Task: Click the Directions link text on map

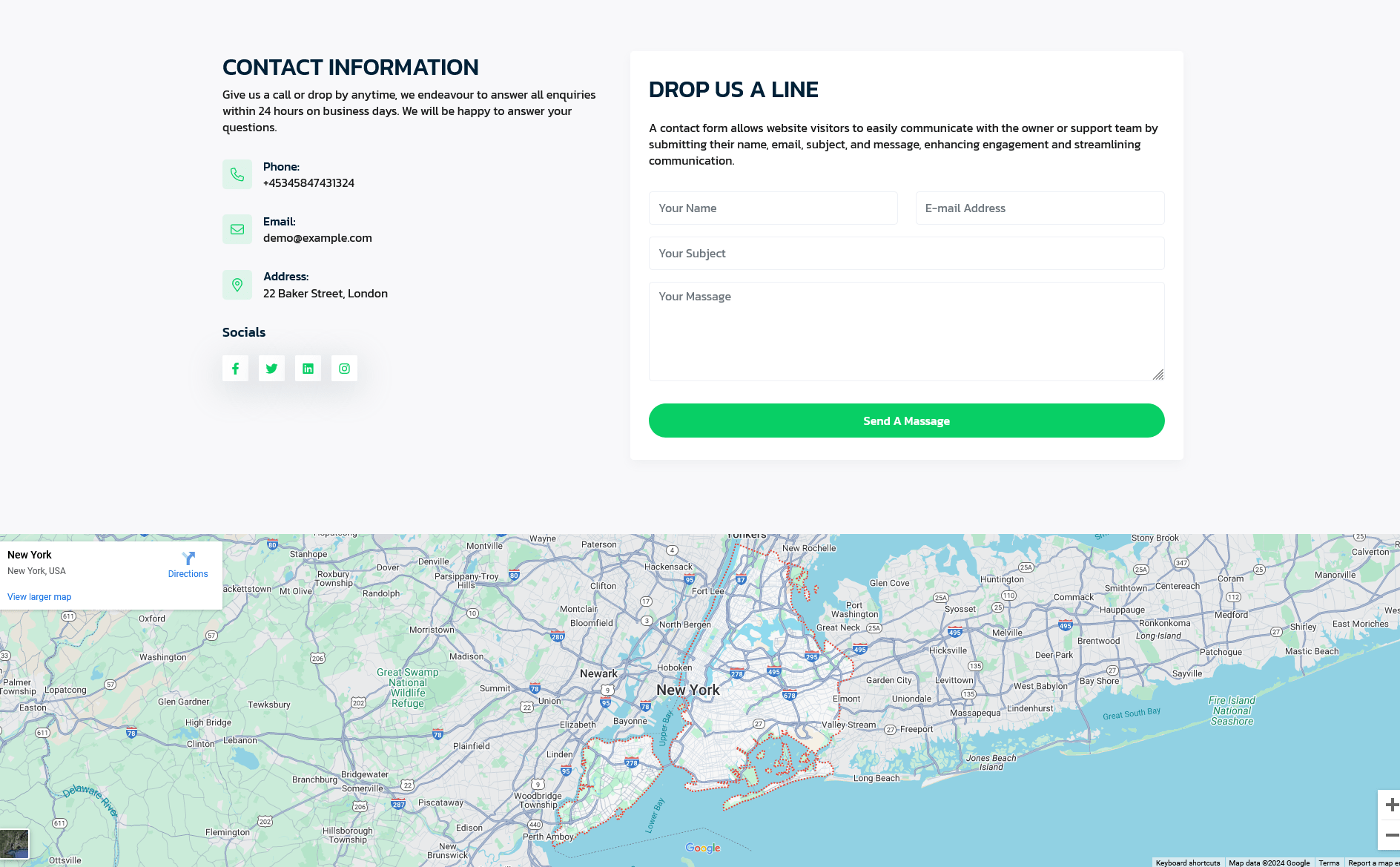Action: (188, 574)
